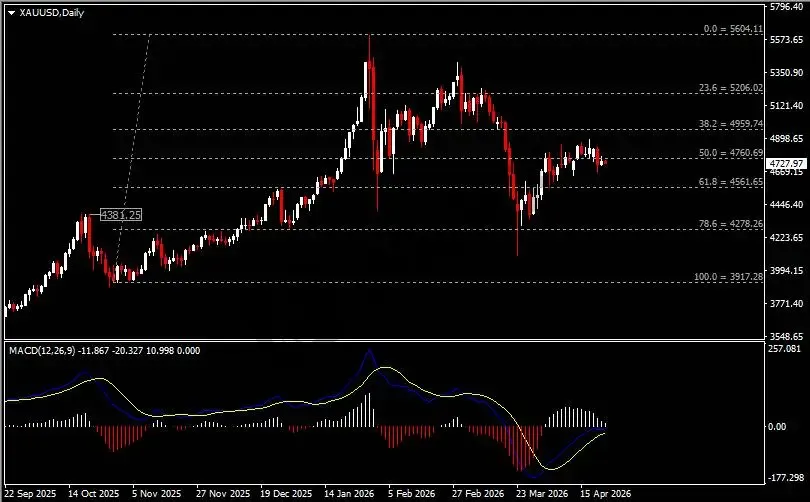Select the 38.2 = 4959.74 Fibonacci level

coord(730,124)
